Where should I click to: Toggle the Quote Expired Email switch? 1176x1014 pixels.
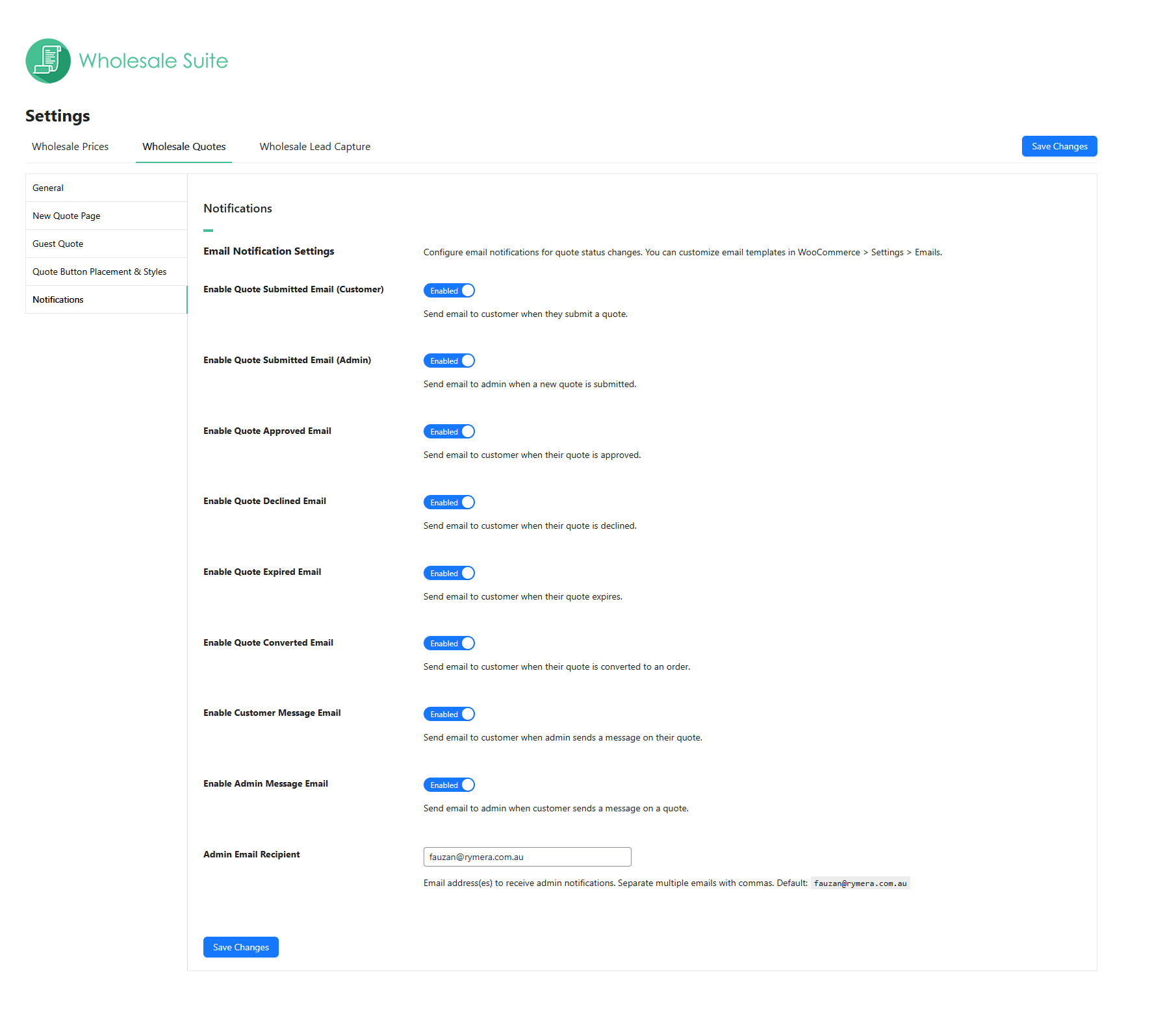(x=449, y=573)
